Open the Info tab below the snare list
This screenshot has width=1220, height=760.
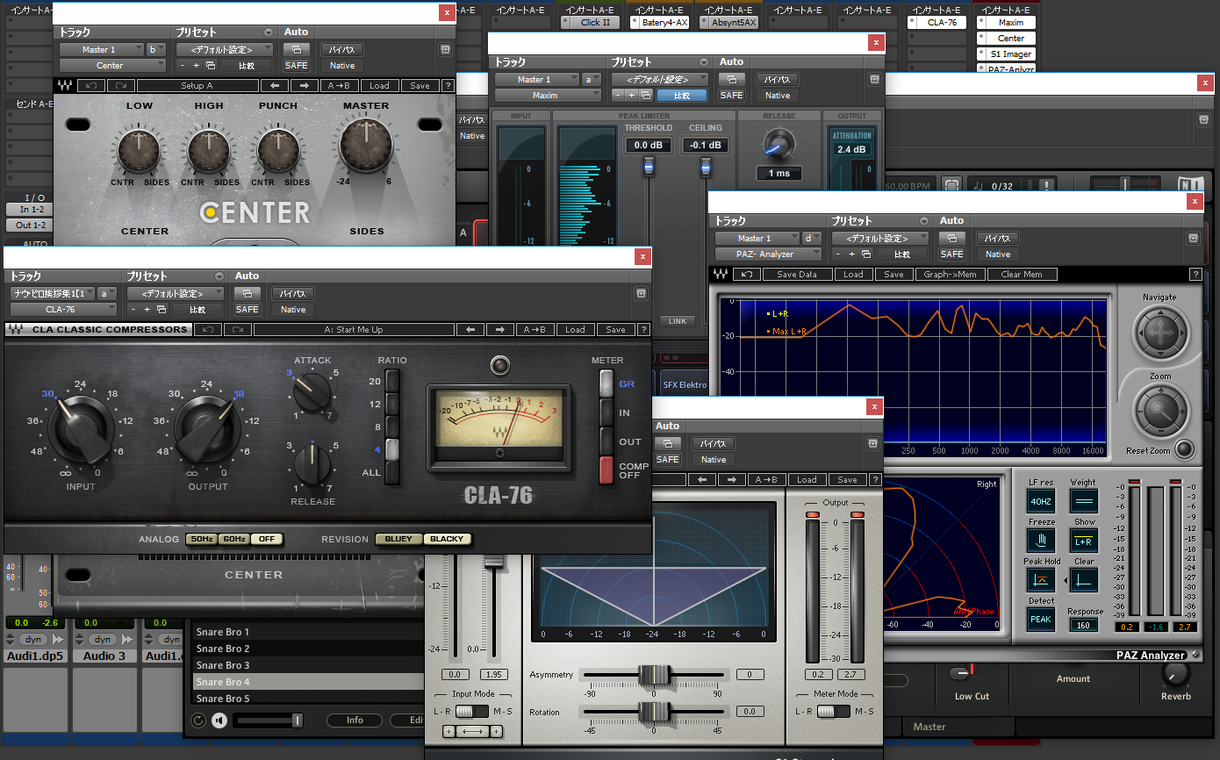pyautogui.click(x=355, y=720)
